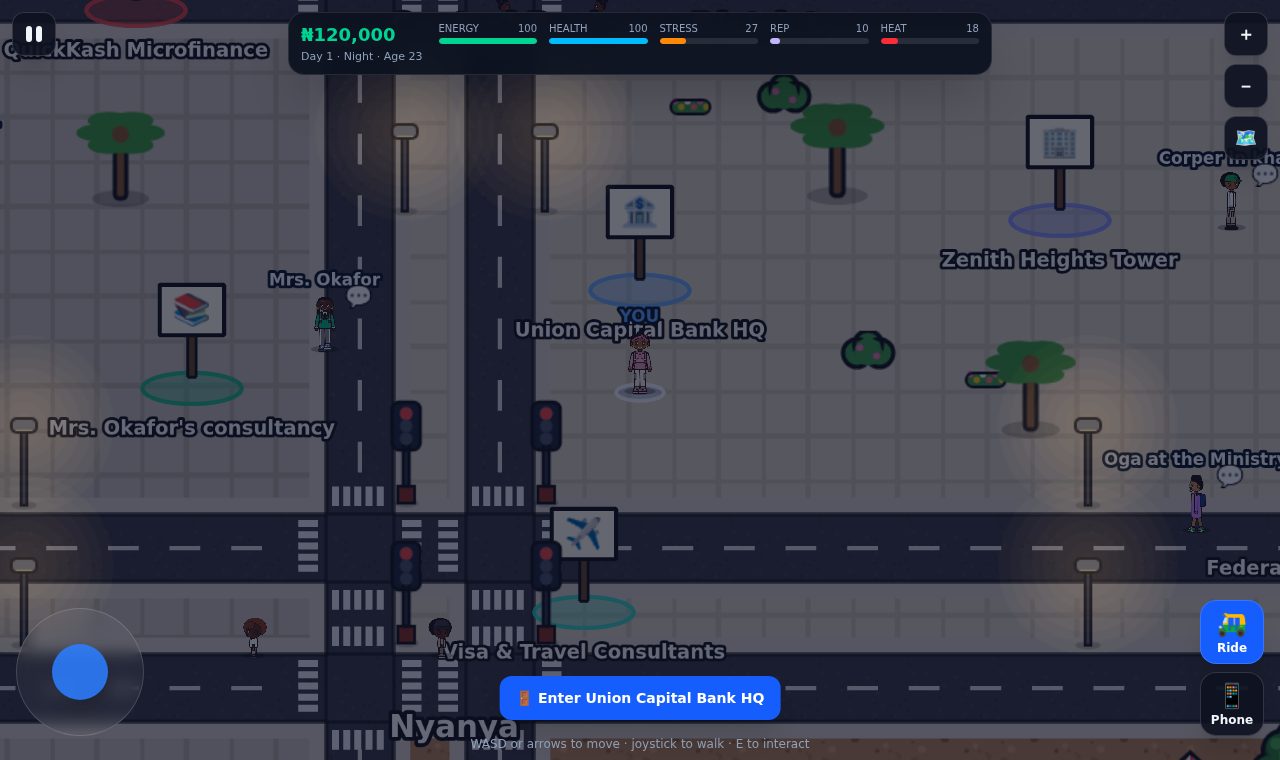Viewport: 1280px width, 760px height.
Task: Click the Union Capital Bank HQ label
Action: [x=640, y=330]
